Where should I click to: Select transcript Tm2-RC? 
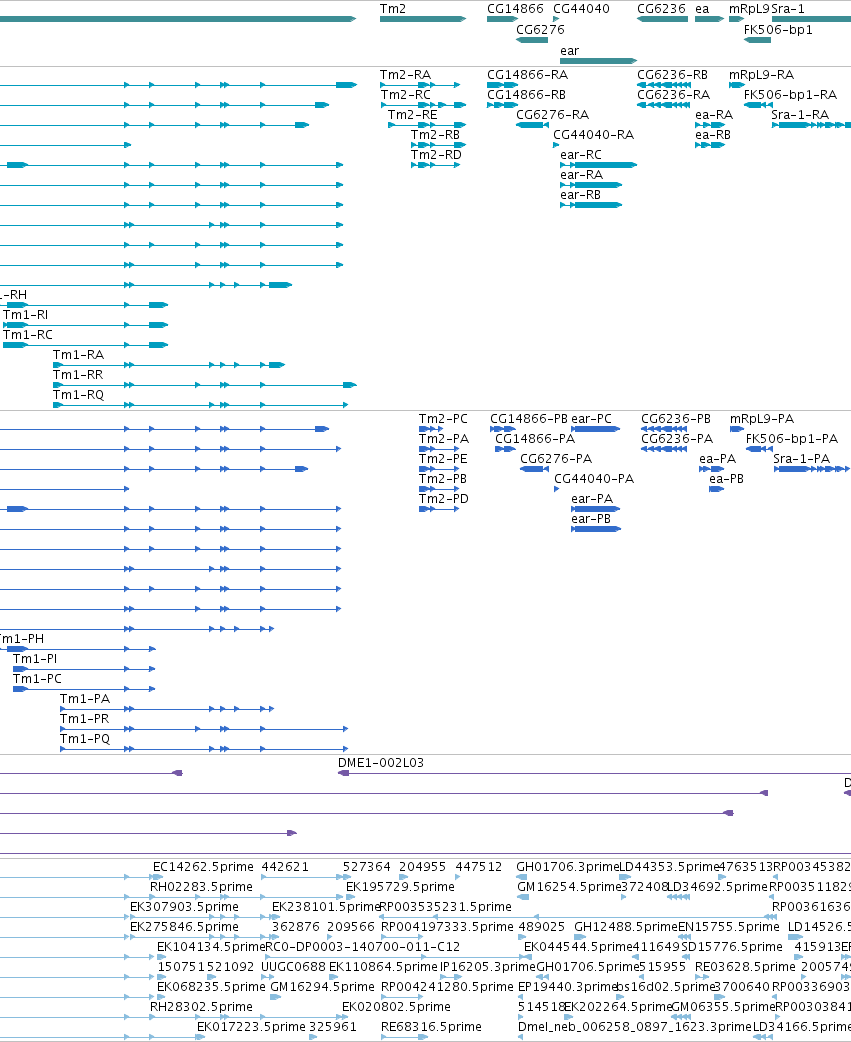pos(405,95)
